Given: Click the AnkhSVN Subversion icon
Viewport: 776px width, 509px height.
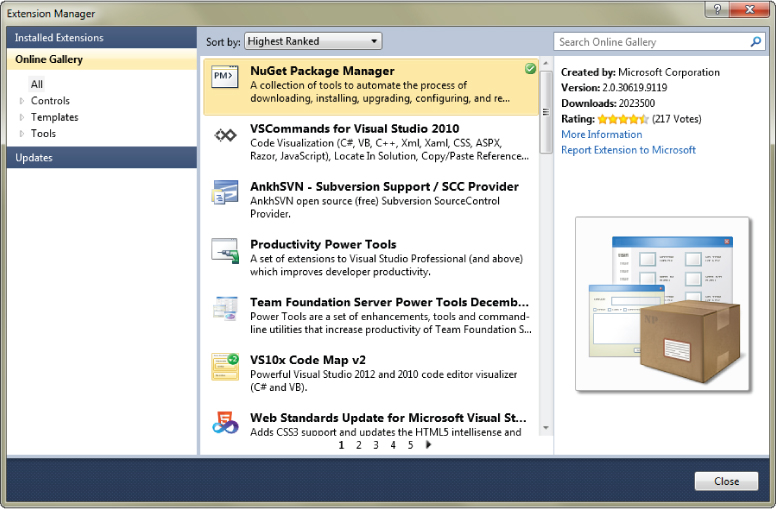Looking at the screenshot, I should point(225,192).
